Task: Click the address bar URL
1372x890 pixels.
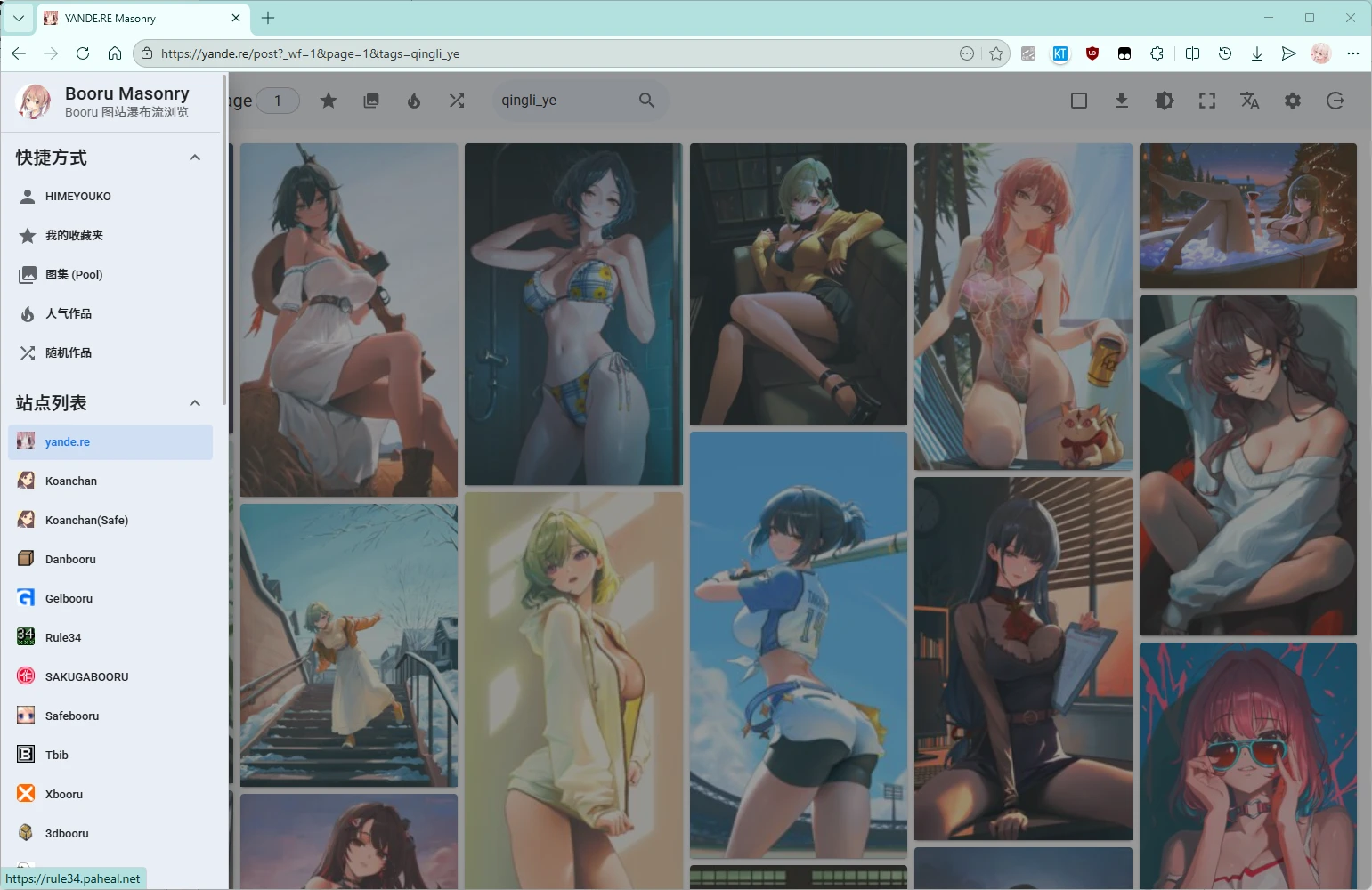Action: pyautogui.click(x=310, y=53)
